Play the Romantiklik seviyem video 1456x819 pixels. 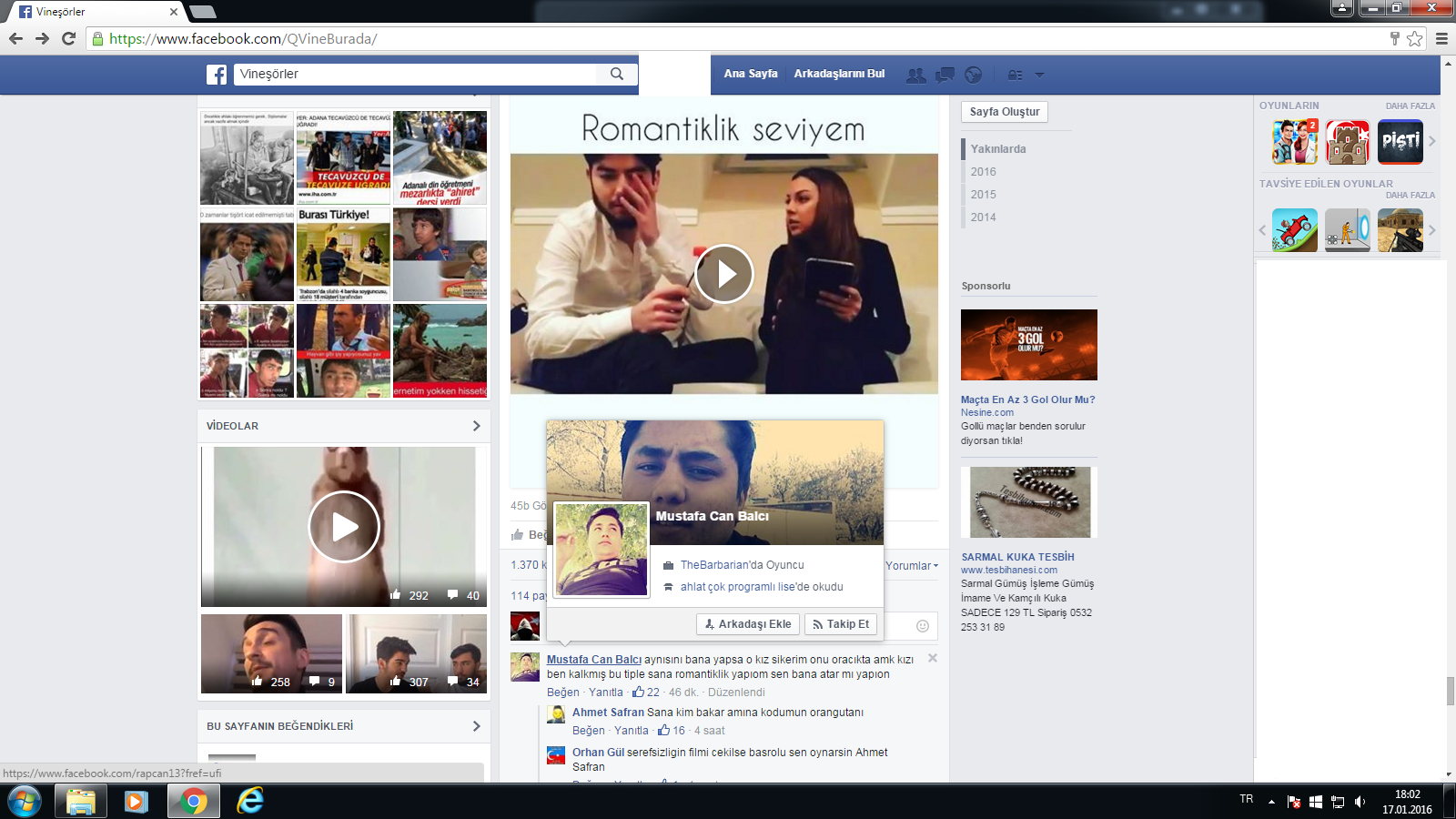(724, 273)
